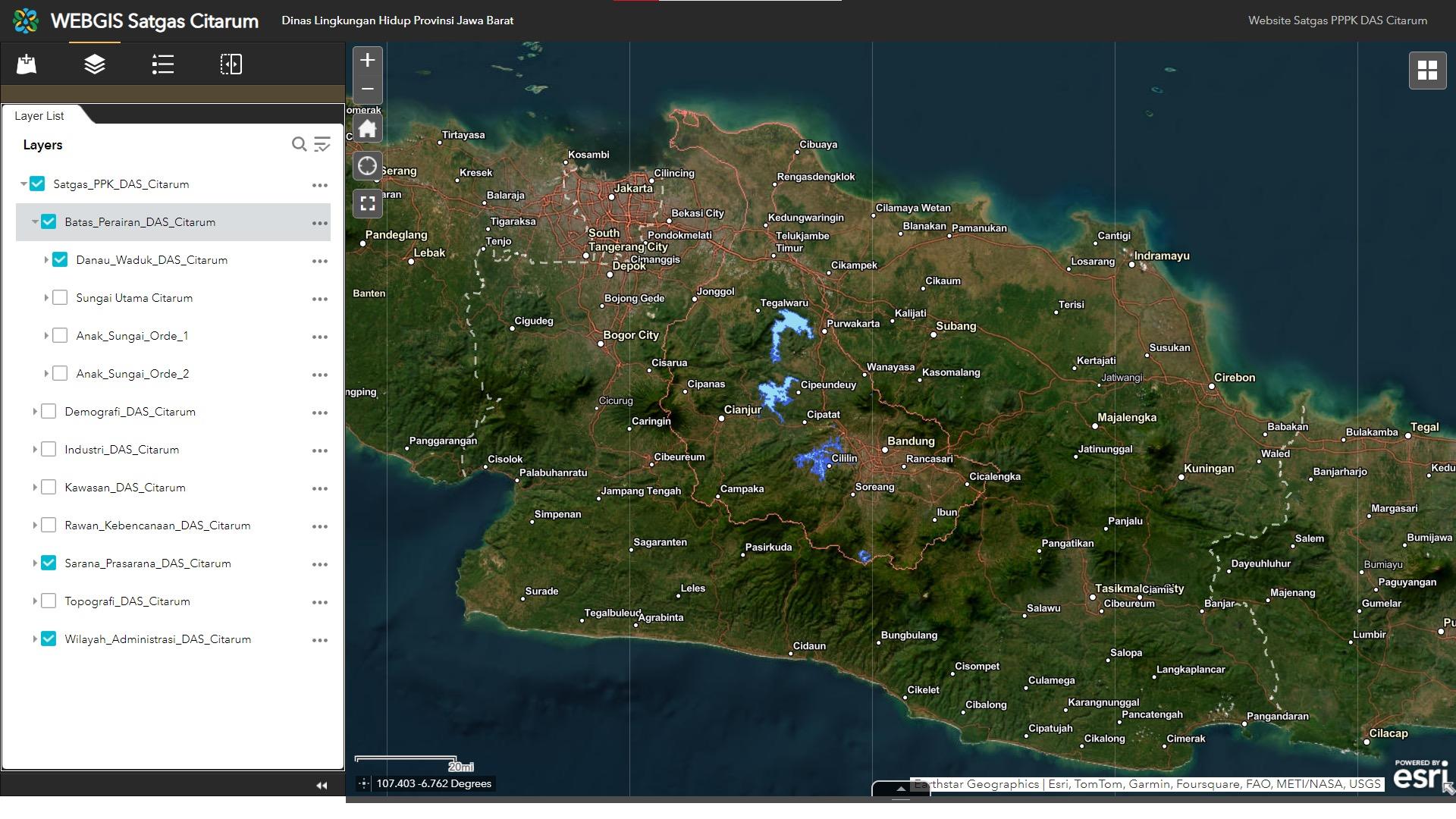The width and height of the screenshot is (1456, 819).
Task: Select the Layer List tab
Action: click(39, 116)
